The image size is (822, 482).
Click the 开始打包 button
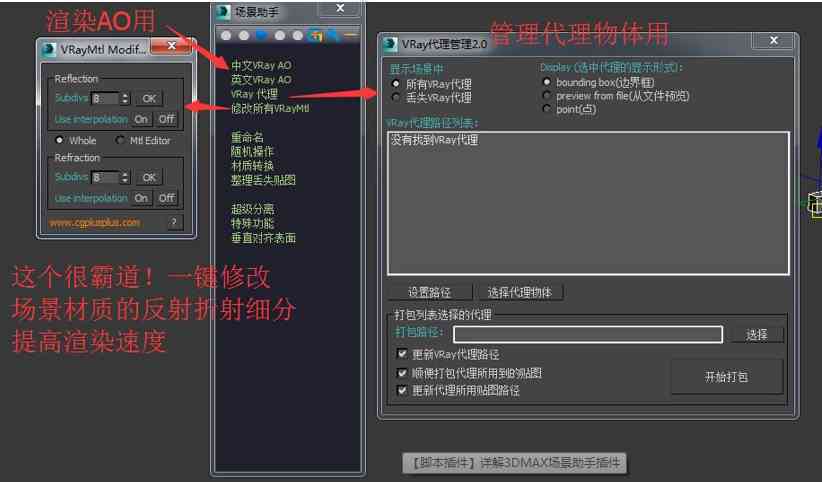point(726,376)
